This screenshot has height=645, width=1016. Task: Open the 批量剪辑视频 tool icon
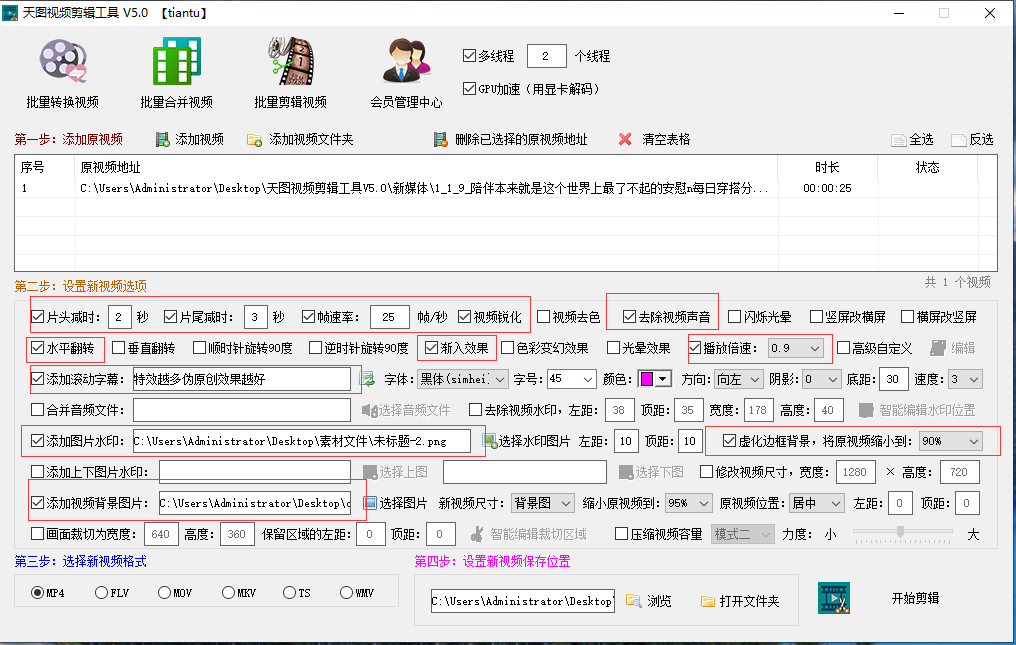(x=290, y=64)
